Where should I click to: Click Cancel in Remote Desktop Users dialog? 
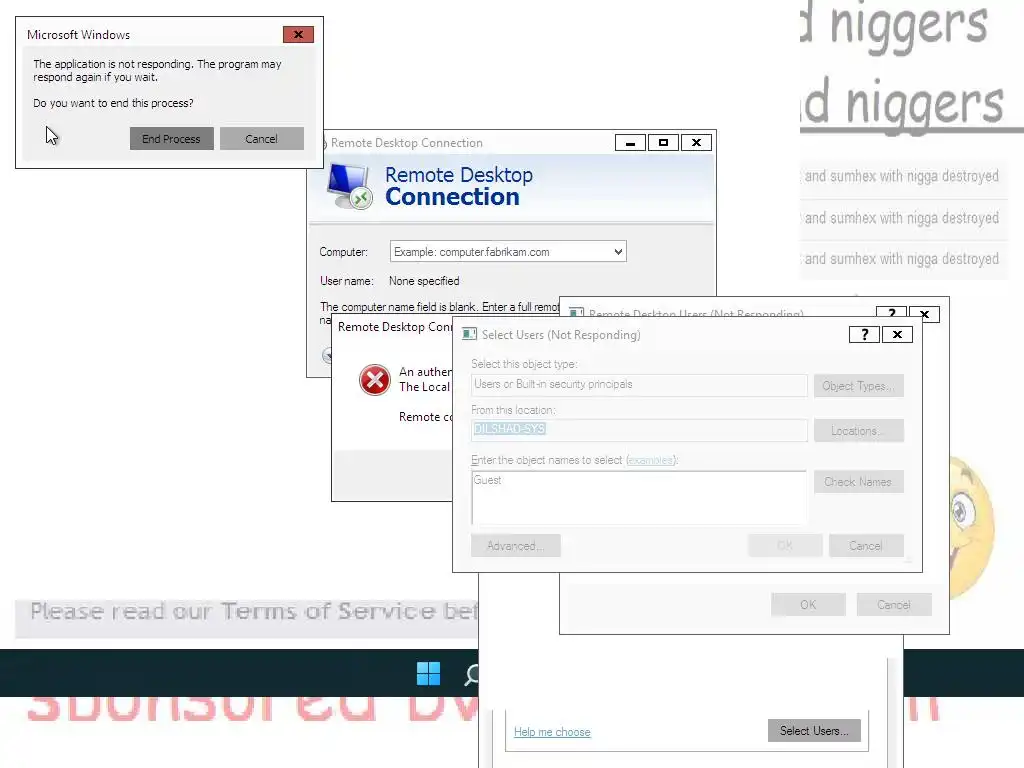click(x=894, y=605)
